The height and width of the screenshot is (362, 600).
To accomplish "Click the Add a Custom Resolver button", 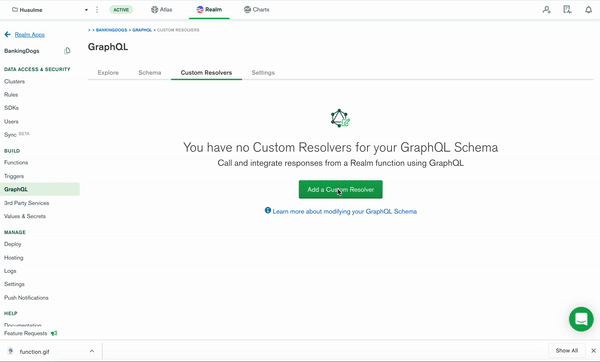I will tap(340, 189).
